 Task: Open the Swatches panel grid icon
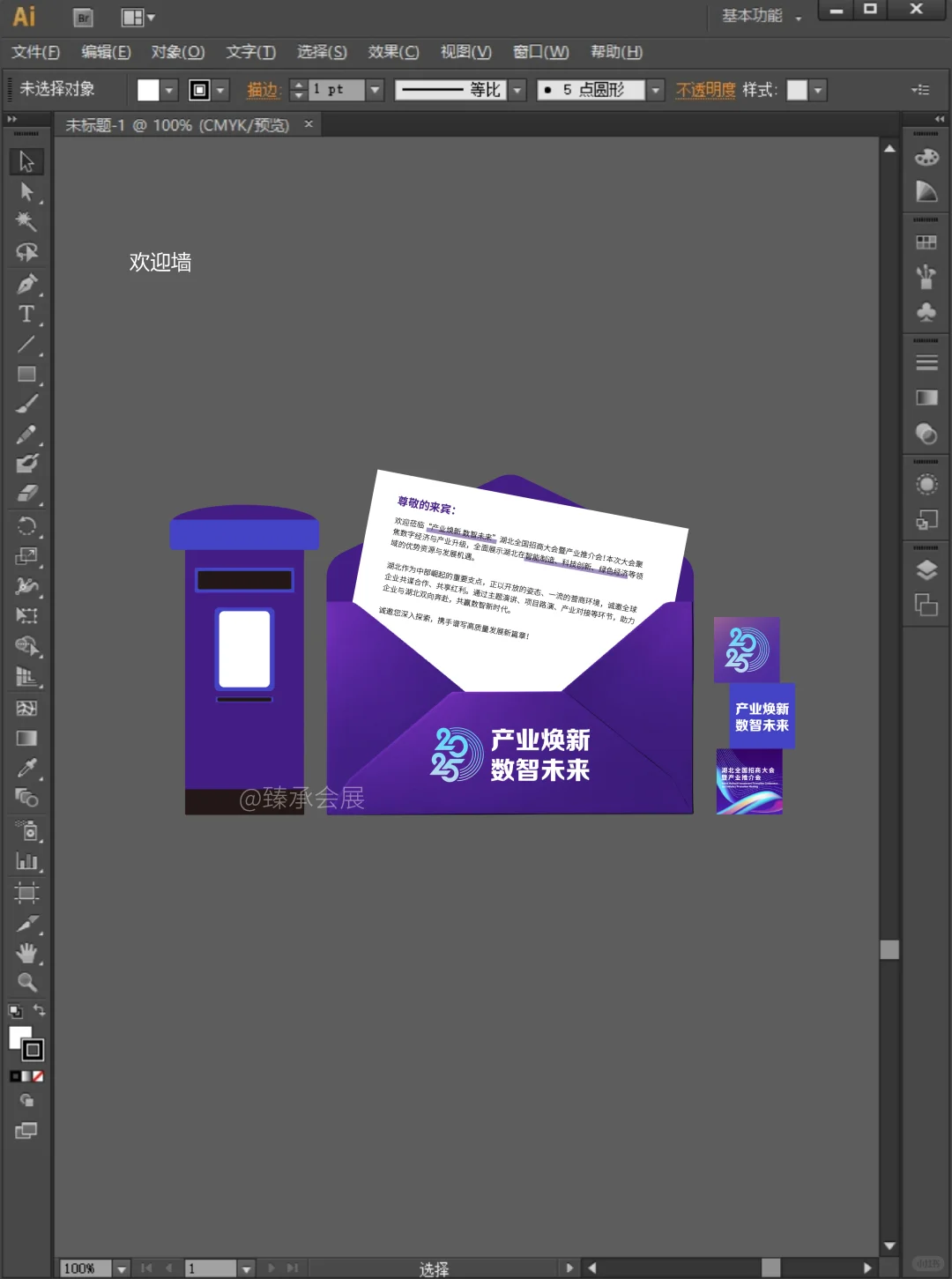click(x=926, y=242)
